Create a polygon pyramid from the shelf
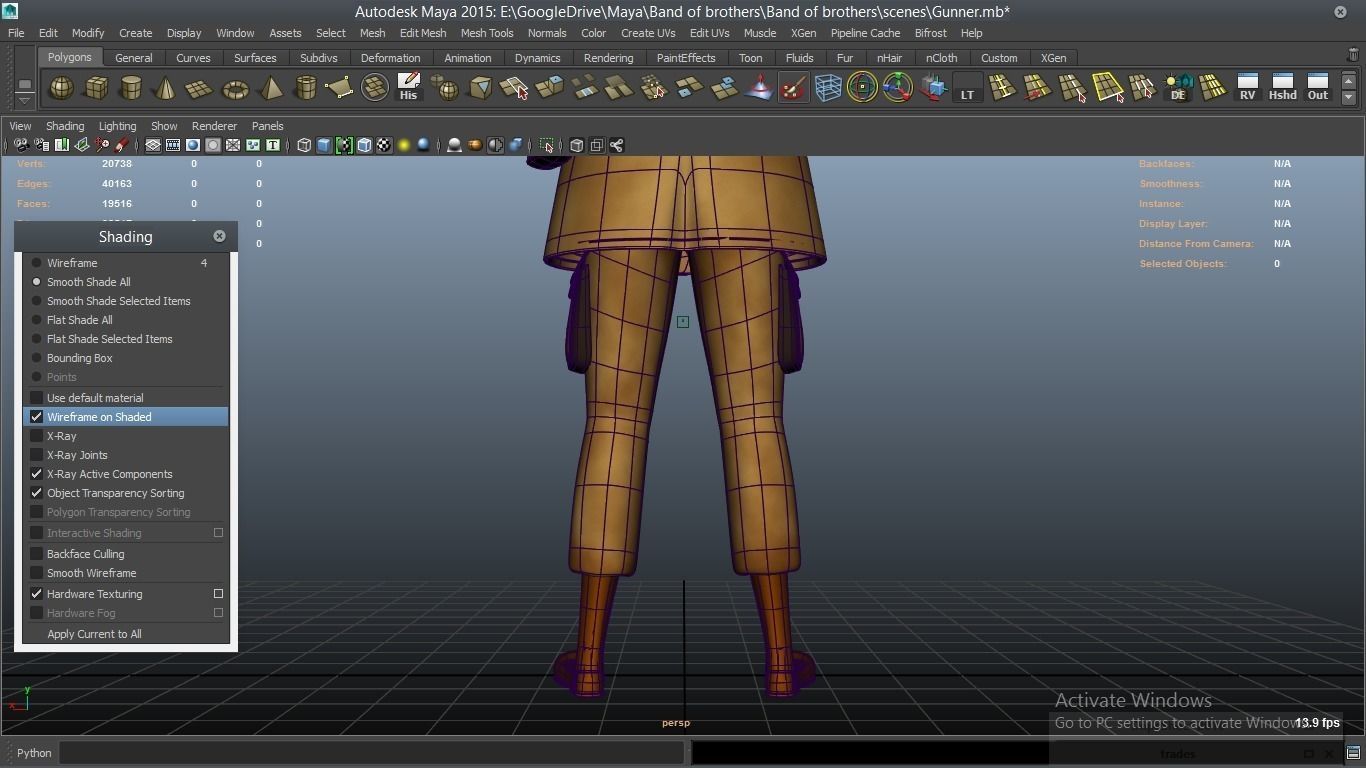Screen dimensions: 1366x768 click(270, 88)
